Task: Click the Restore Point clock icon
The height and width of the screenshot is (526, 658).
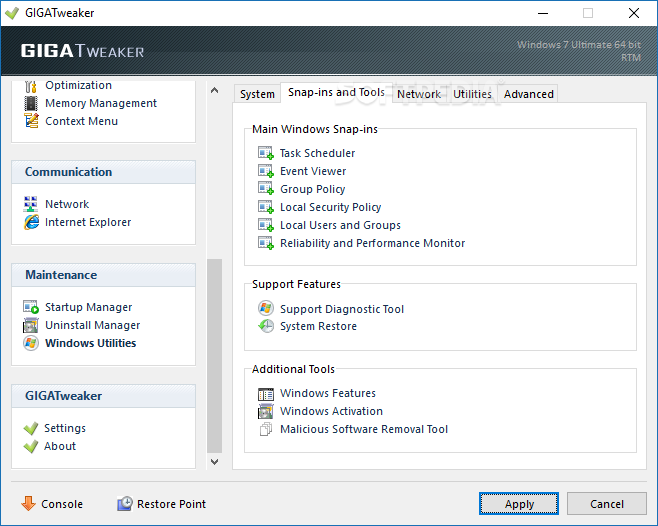Action: [125, 503]
